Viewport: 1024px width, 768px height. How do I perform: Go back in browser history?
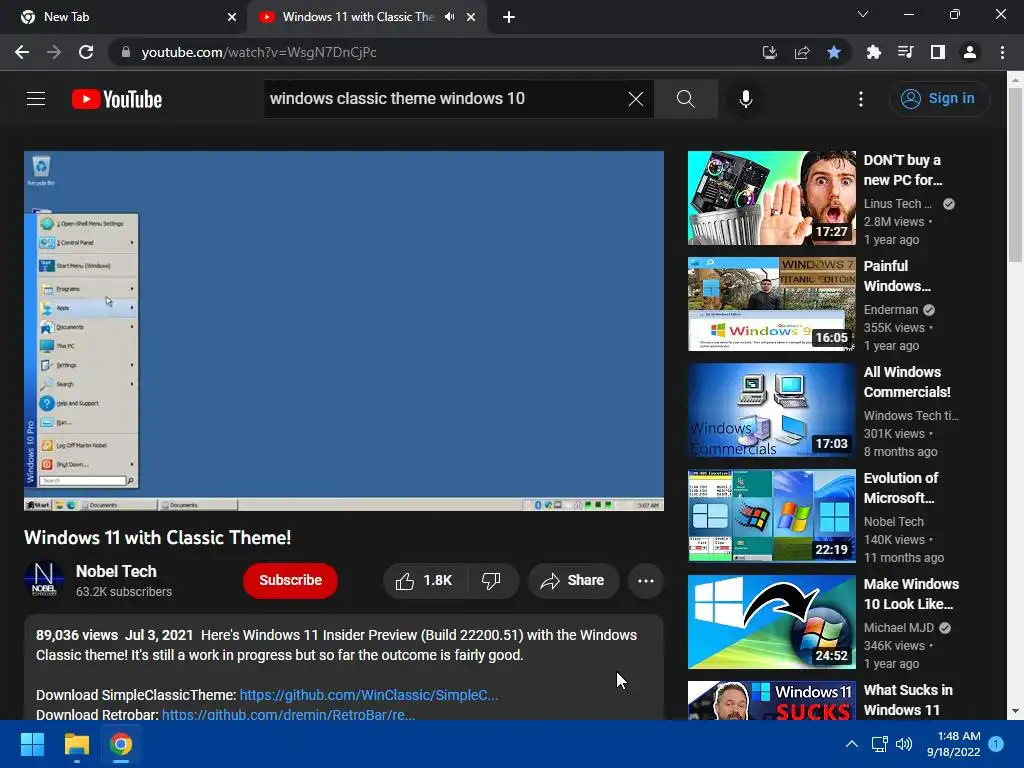pos(22,52)
